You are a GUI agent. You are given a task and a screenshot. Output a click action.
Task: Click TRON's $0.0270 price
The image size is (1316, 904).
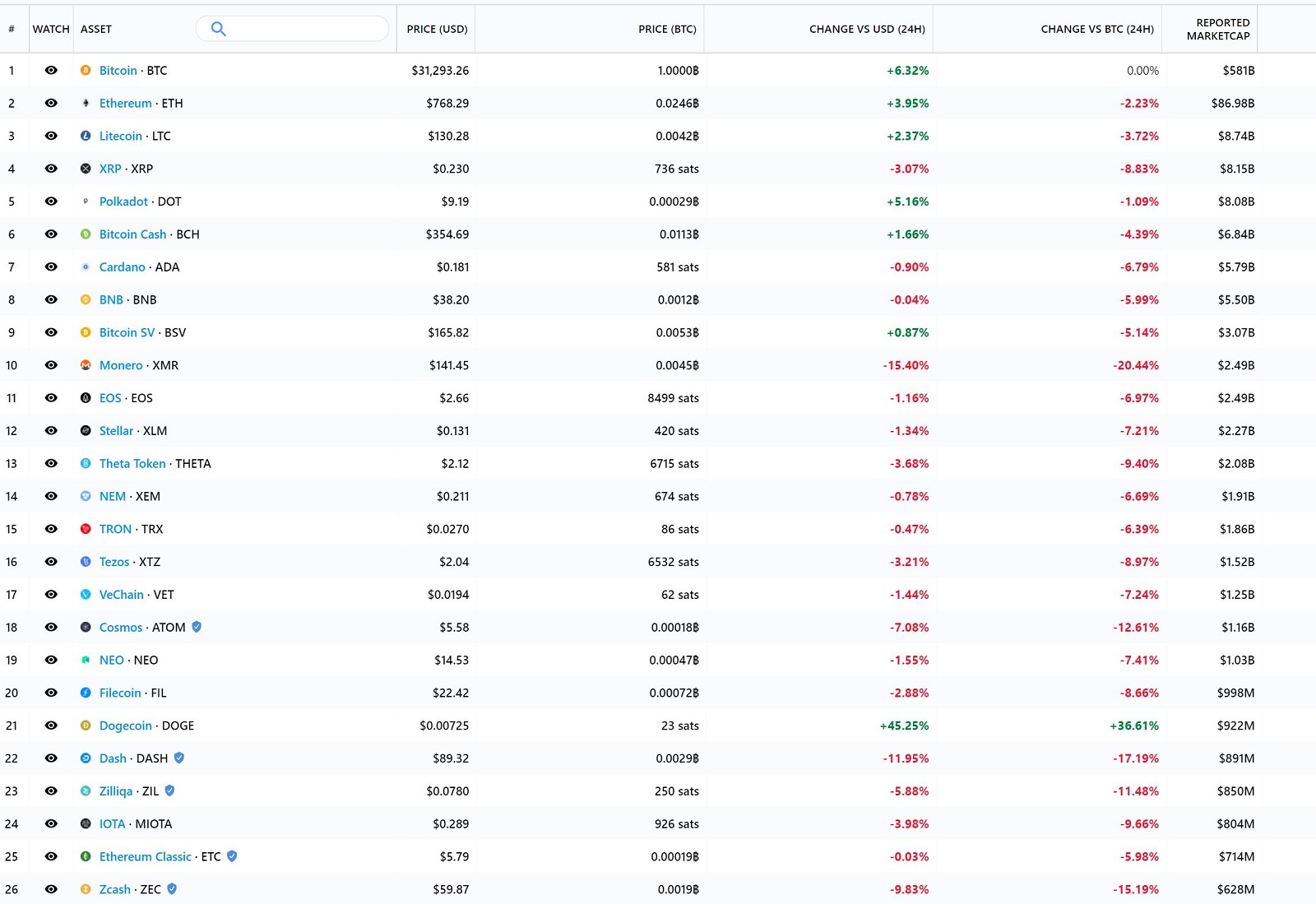click(x=447, y=529)
